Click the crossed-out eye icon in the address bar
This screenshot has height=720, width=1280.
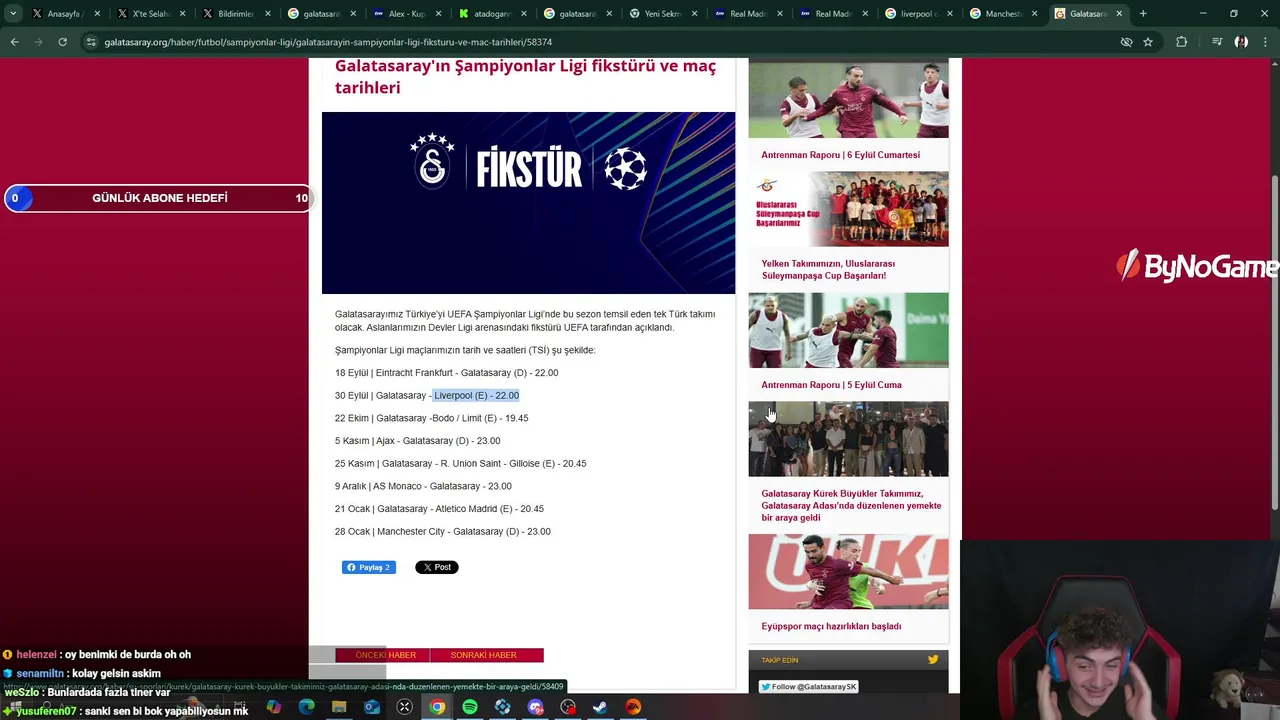tap(1126, 42)
